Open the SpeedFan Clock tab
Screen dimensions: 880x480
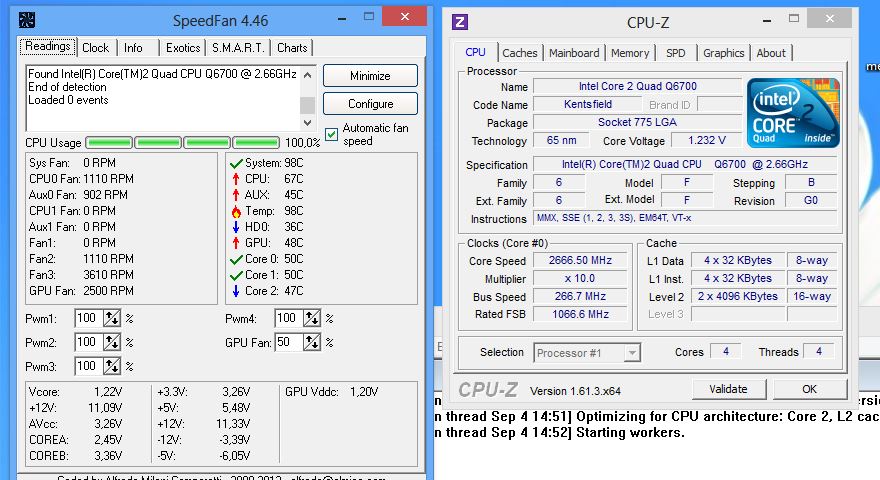pos(95,48)
